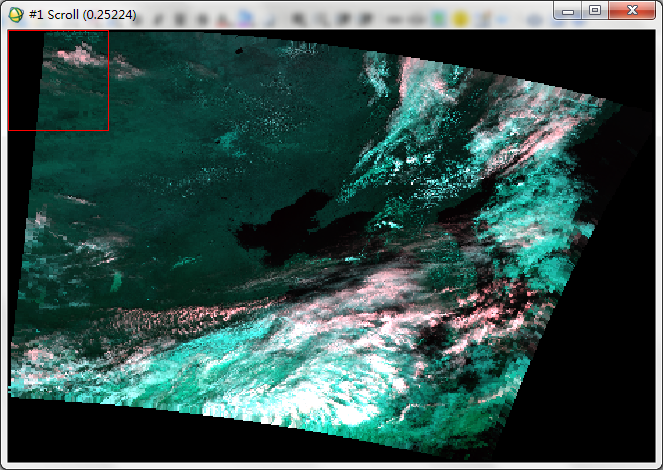The height and width of the screenshot is (470, 663).
Task: Click the ENVI icon in the title bar
Action: click(x=15, y=14)
